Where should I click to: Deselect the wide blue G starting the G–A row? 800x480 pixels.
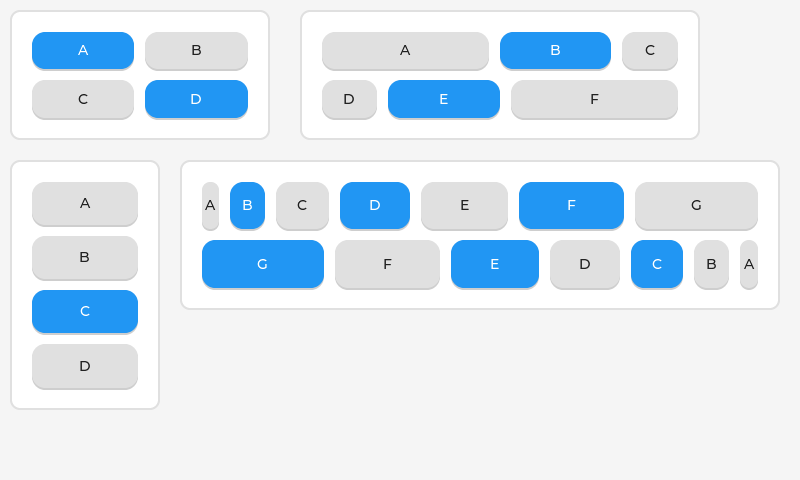tap(262, 263)
